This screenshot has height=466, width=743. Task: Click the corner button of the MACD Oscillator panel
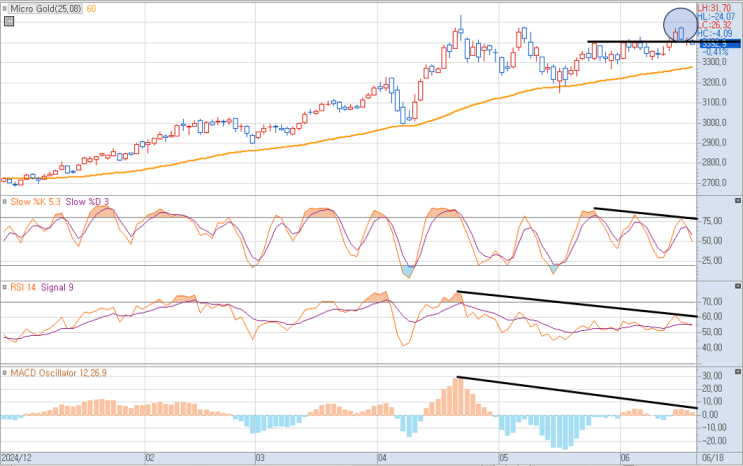738,372
